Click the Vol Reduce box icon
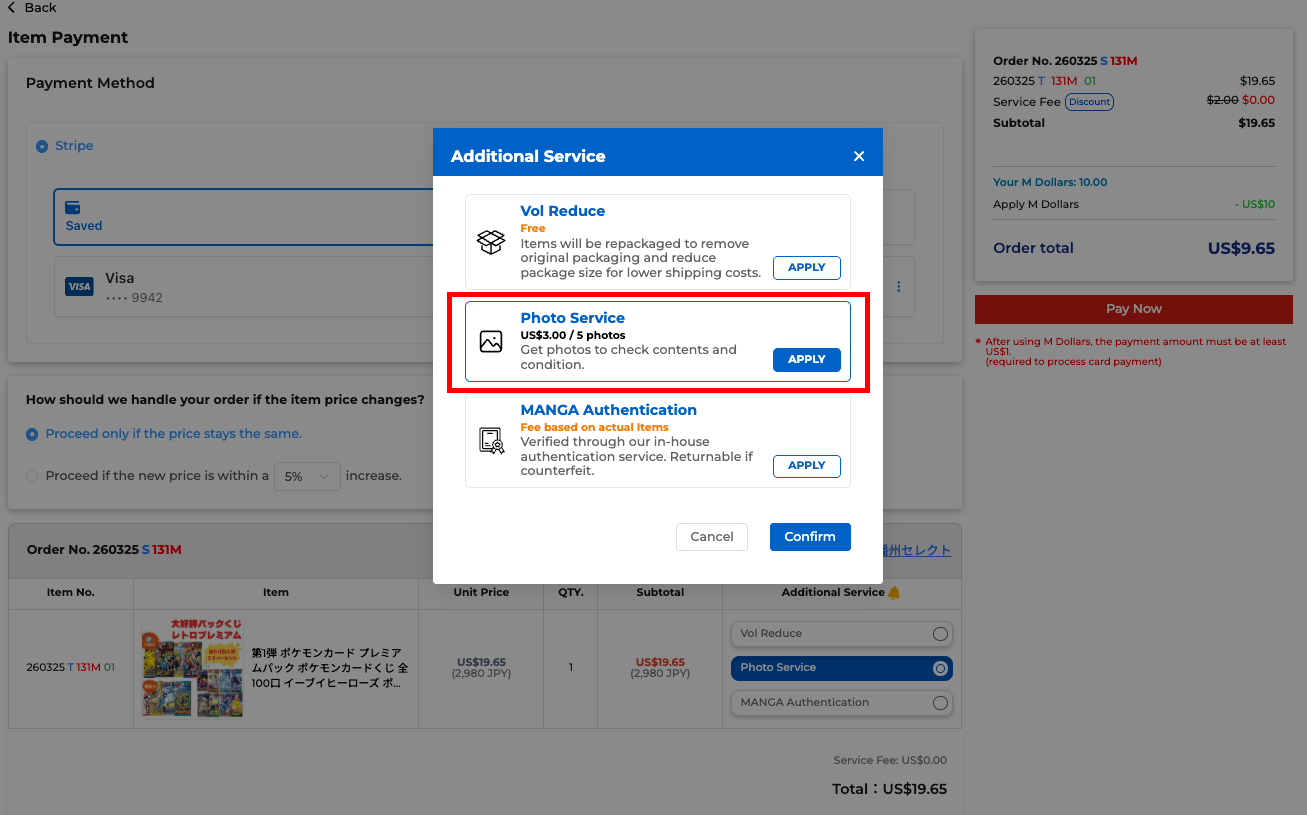This screenshot has width=1307, height=815. click(491, 242)
